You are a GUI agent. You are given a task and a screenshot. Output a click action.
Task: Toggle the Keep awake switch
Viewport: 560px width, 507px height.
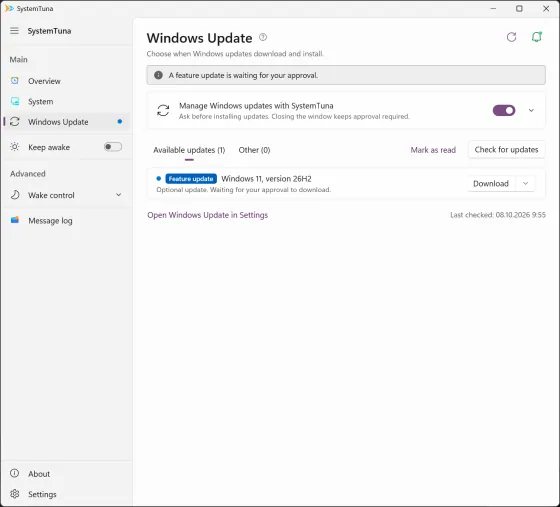pyautogui.click(x=113, y=147)
